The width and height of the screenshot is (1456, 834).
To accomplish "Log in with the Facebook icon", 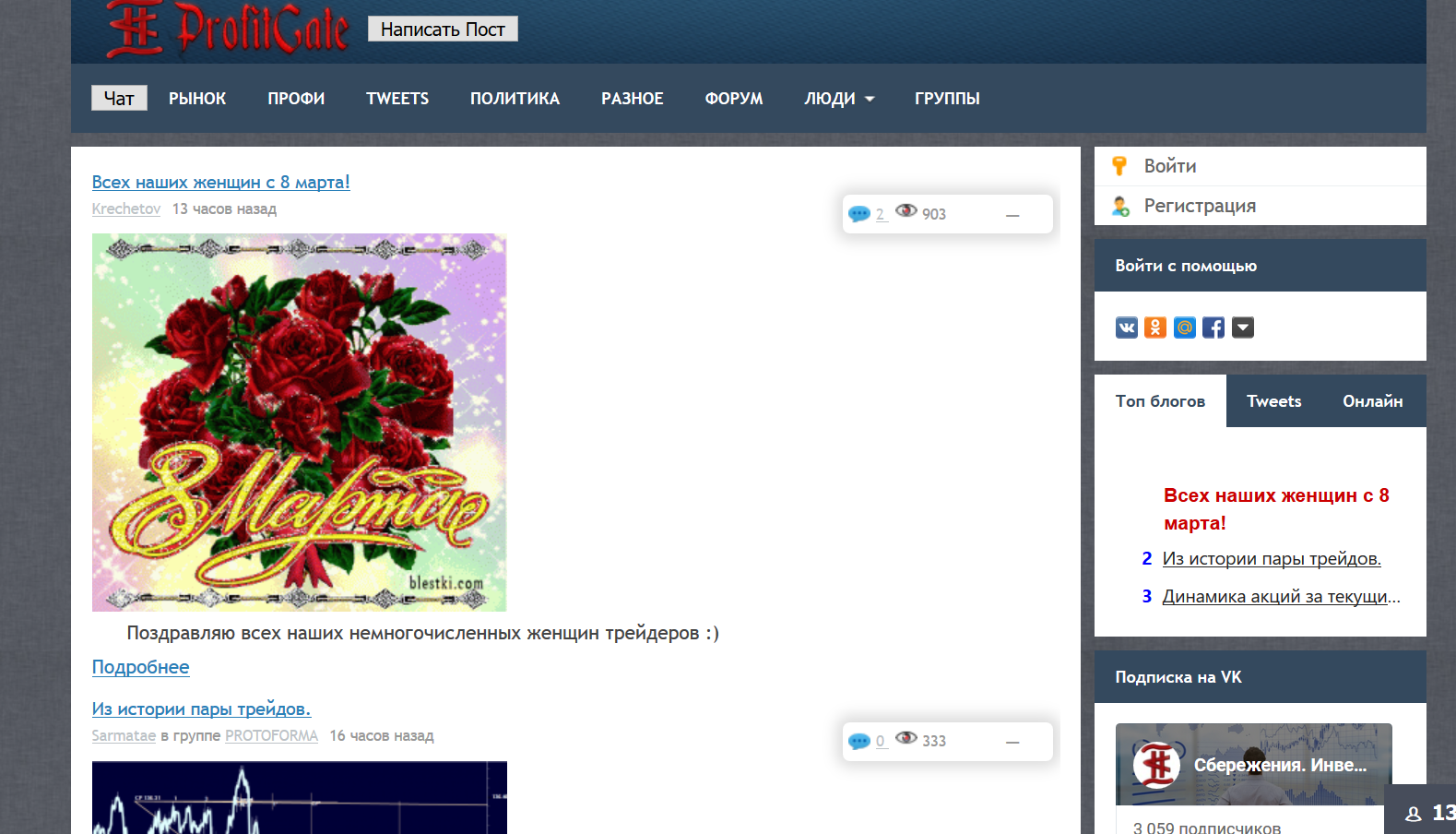I will [x=1213, y=328].
